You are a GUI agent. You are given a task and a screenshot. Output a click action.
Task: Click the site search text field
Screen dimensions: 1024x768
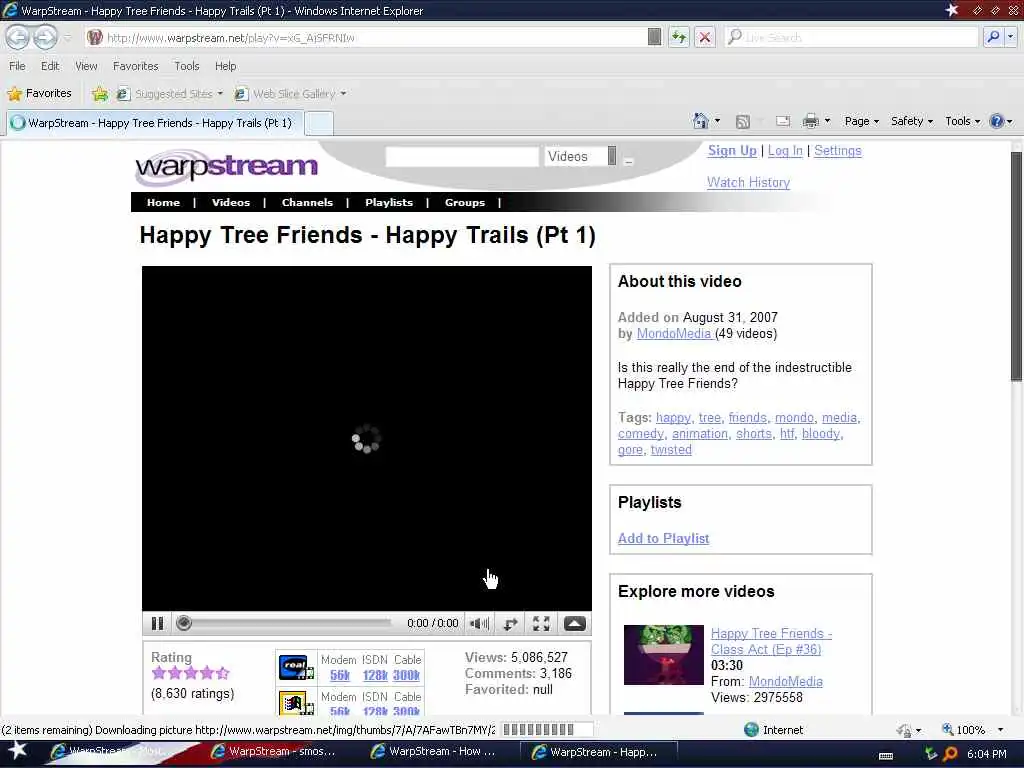tap(462, 157)
